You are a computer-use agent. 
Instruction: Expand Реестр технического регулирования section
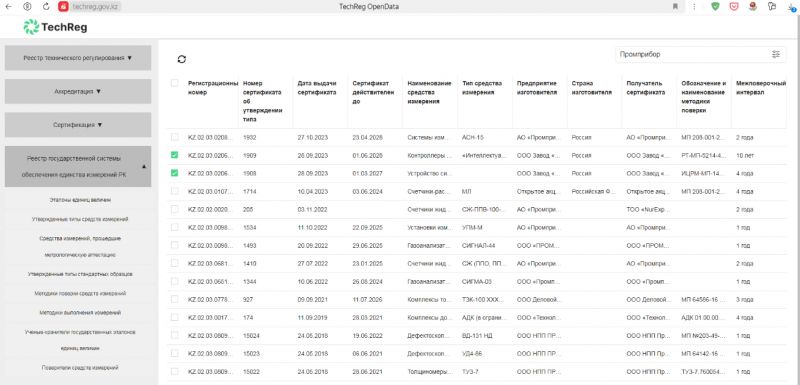tap(78, 58)
